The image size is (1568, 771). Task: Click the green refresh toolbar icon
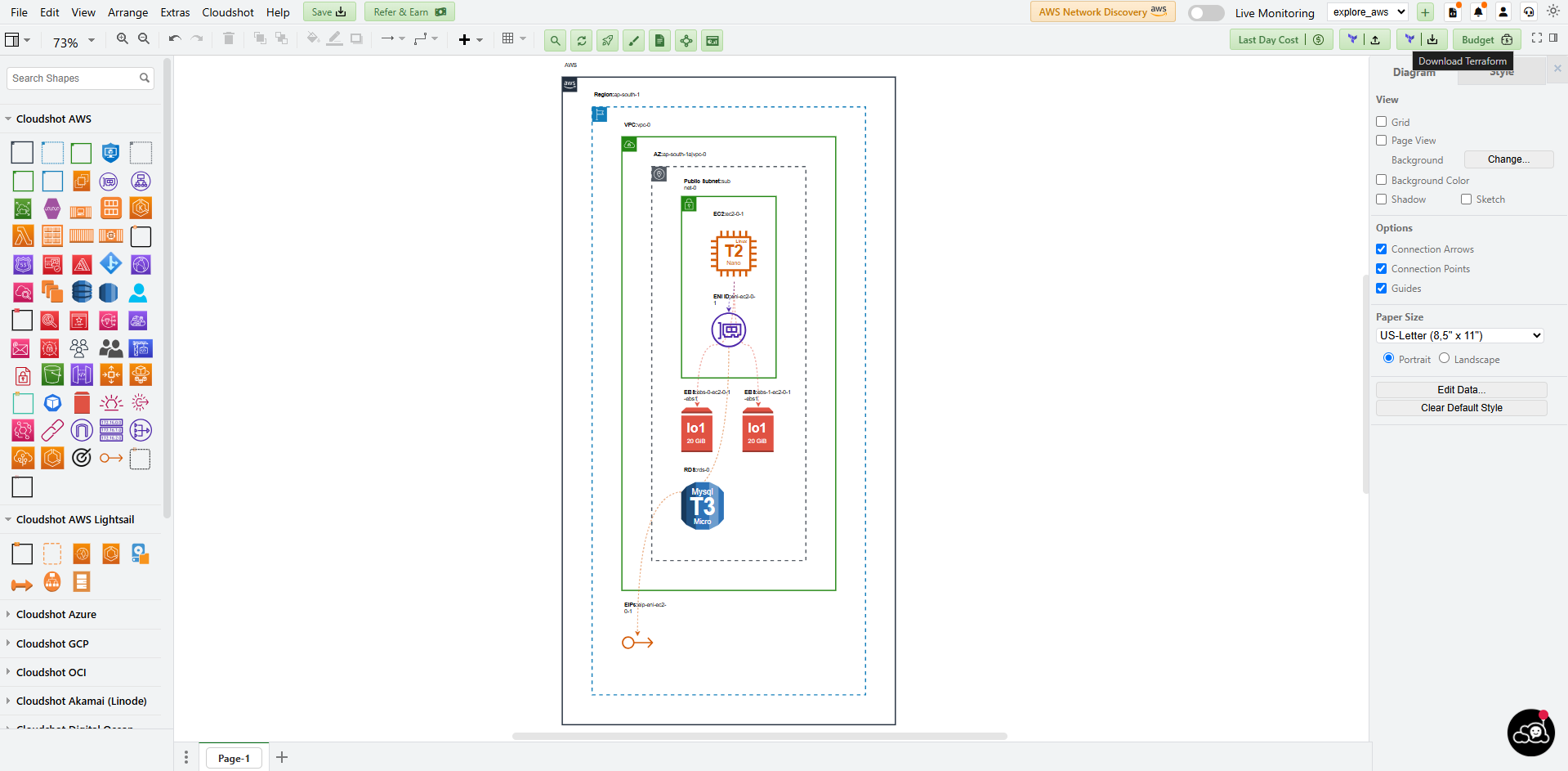click(x=582, y=40)
